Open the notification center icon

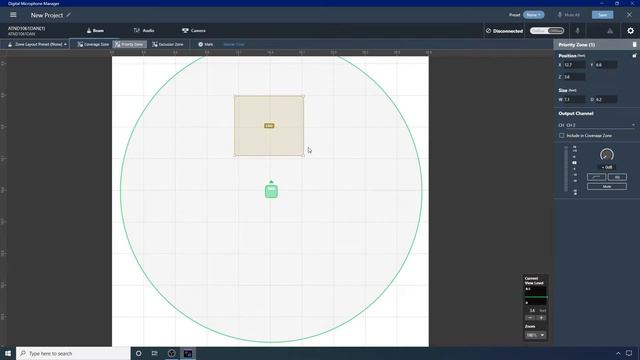(x=629, y=353)
